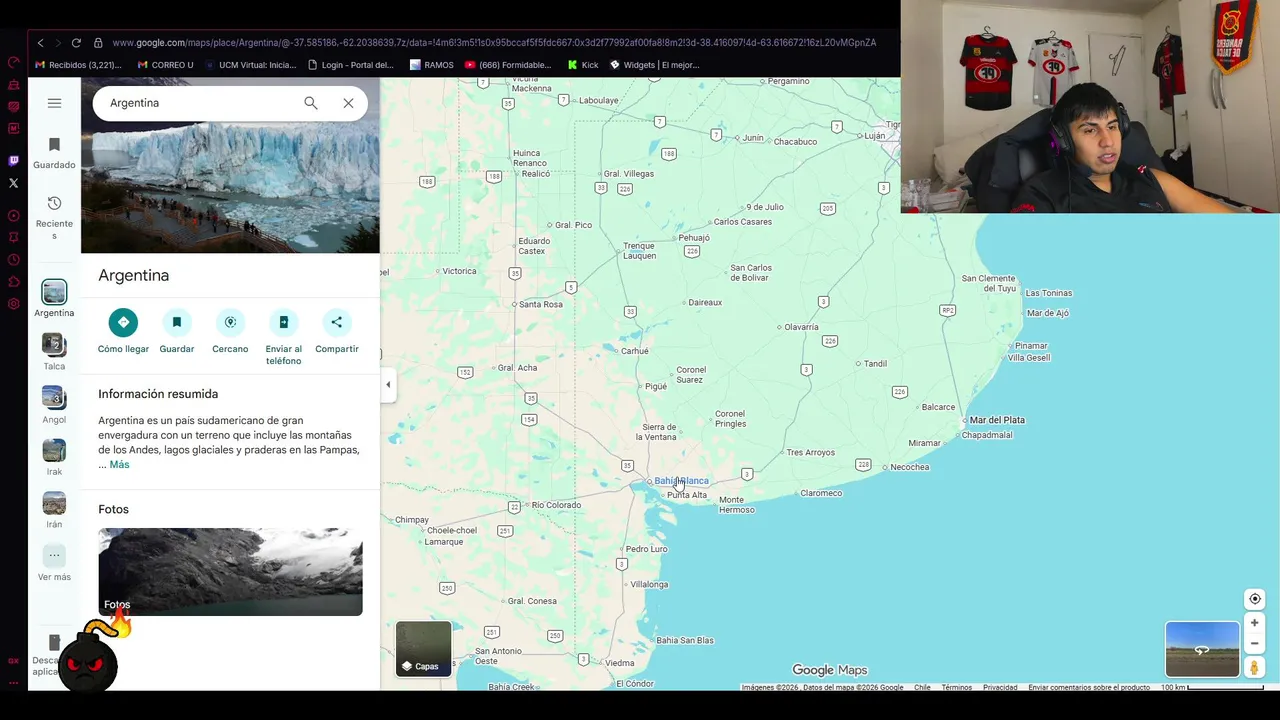This screenshot has height=720, width=1280.
Task: Open the Kick bookmark
Action: pyautogui.click(x=583, y=65)
